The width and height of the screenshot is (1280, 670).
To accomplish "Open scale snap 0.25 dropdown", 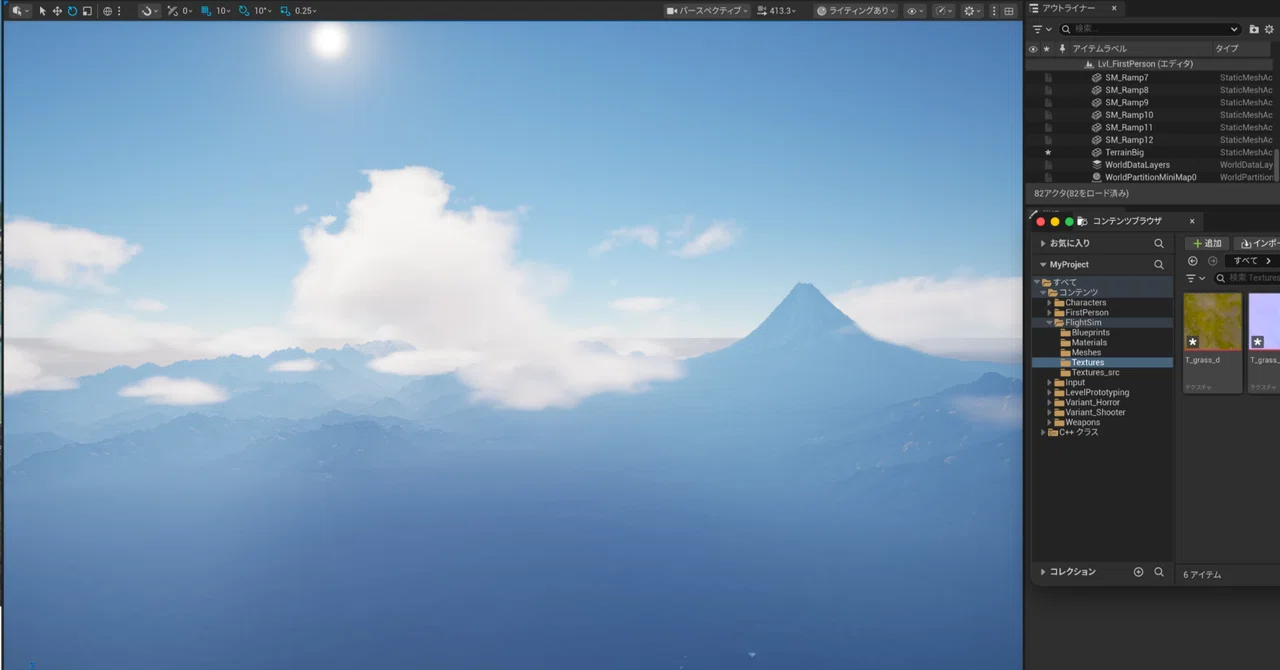I will coord(306,10).
